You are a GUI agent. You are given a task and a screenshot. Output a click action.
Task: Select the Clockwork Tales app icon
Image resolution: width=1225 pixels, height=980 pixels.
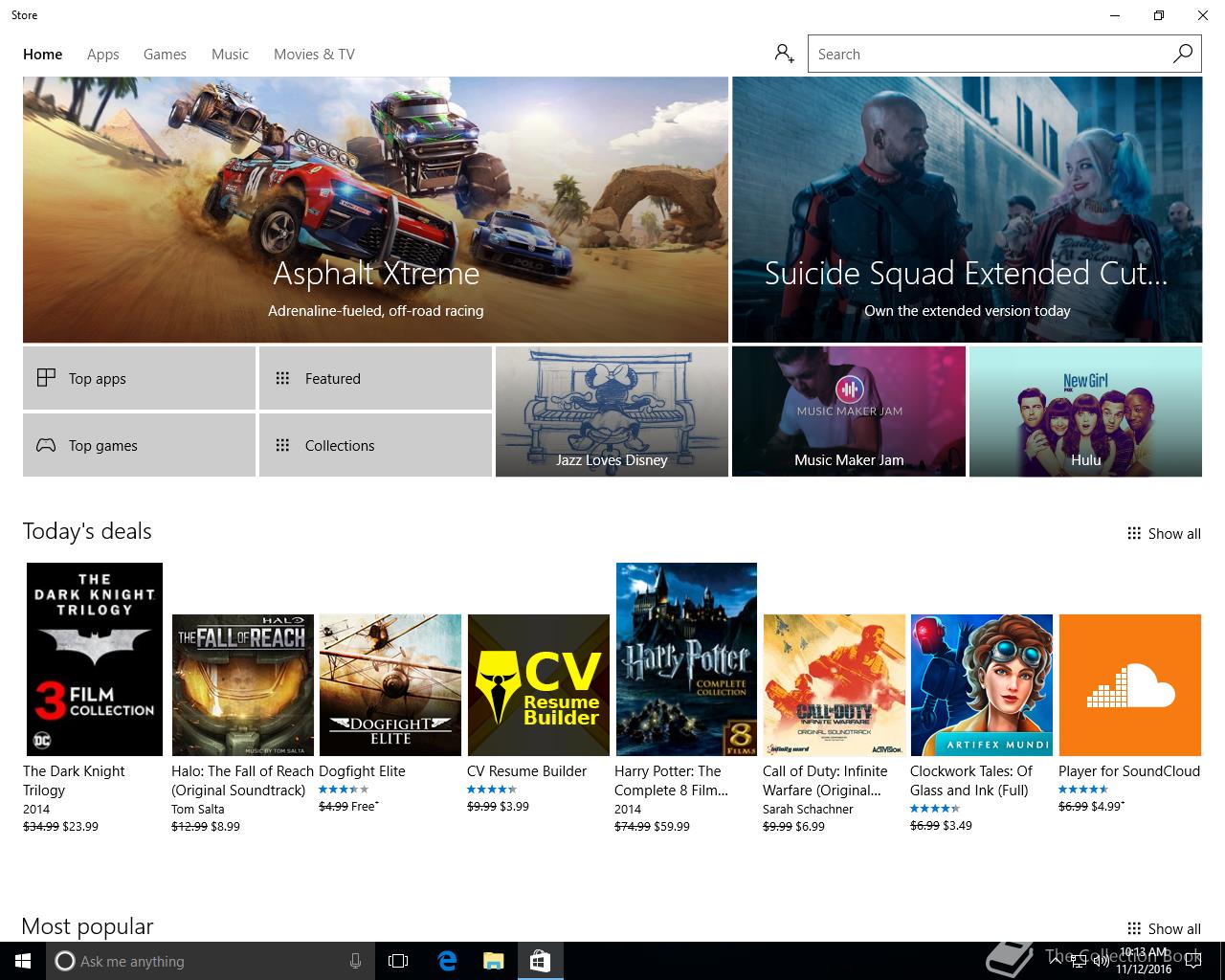click(982, 685)
